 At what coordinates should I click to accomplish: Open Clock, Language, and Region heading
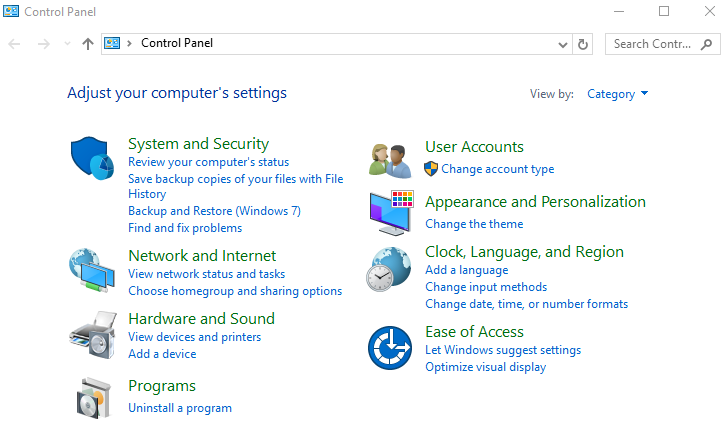[x=524, y=252]
